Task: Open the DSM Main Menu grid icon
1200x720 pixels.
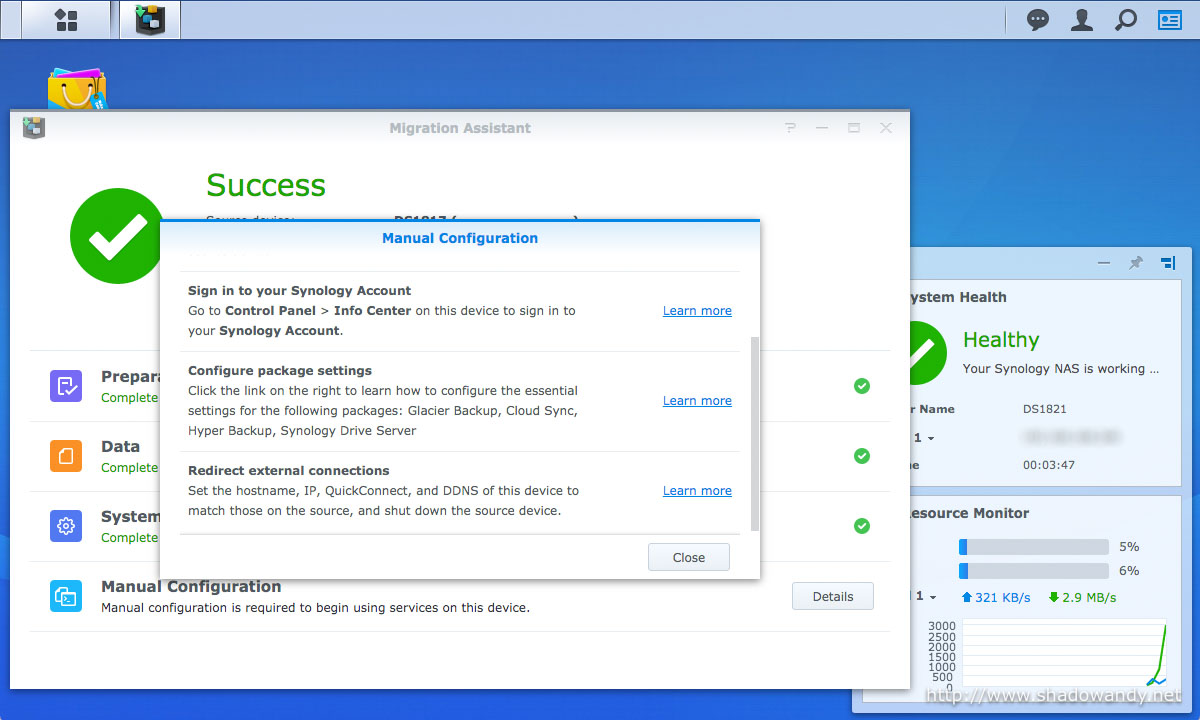Action: click(x=66, y=19)
